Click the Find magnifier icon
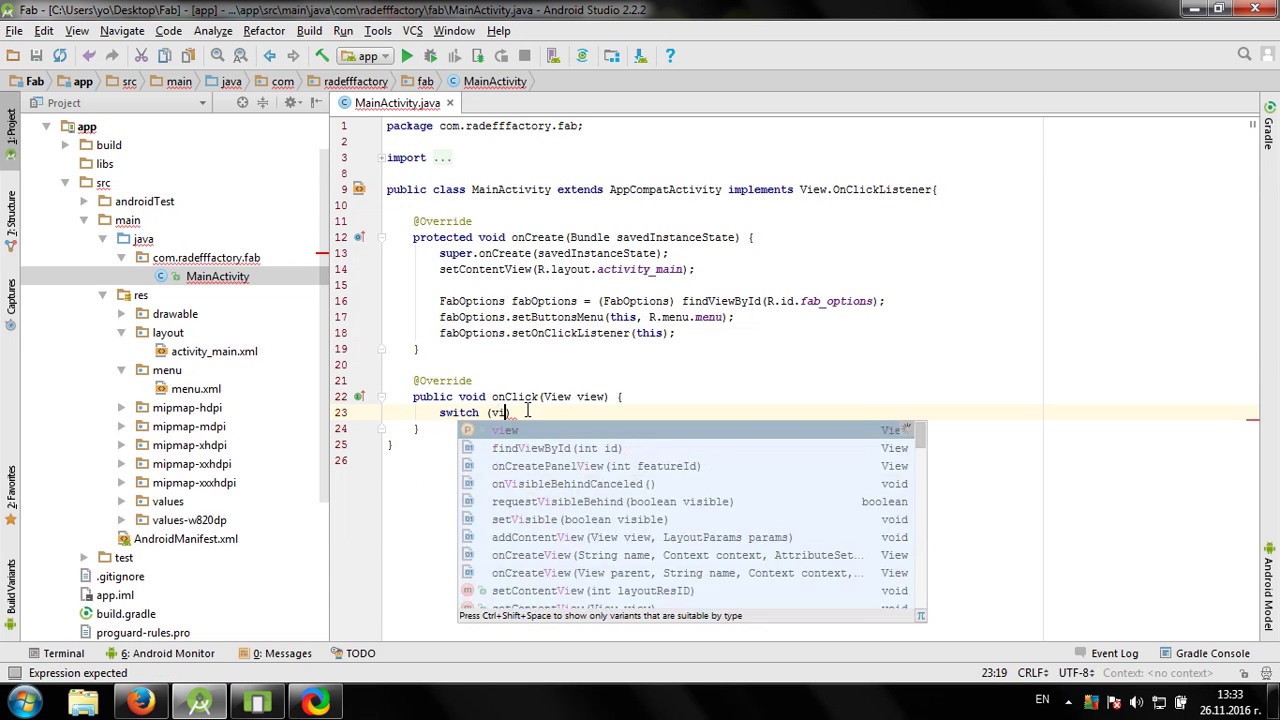The image size is (1280, 720). 217,56
